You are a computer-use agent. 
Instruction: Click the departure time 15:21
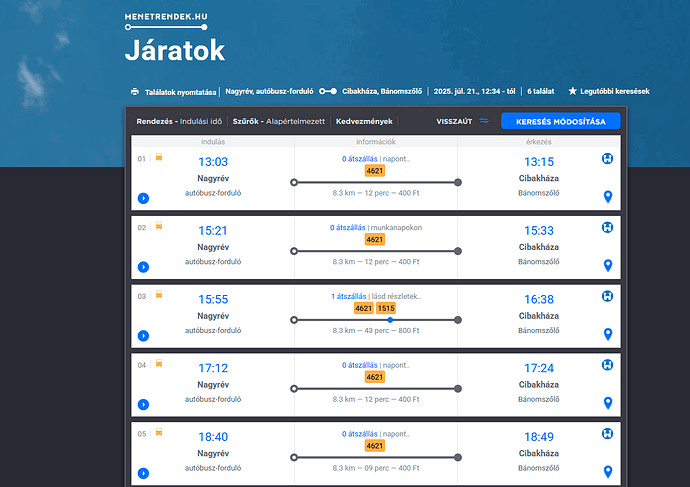point(213,231)
